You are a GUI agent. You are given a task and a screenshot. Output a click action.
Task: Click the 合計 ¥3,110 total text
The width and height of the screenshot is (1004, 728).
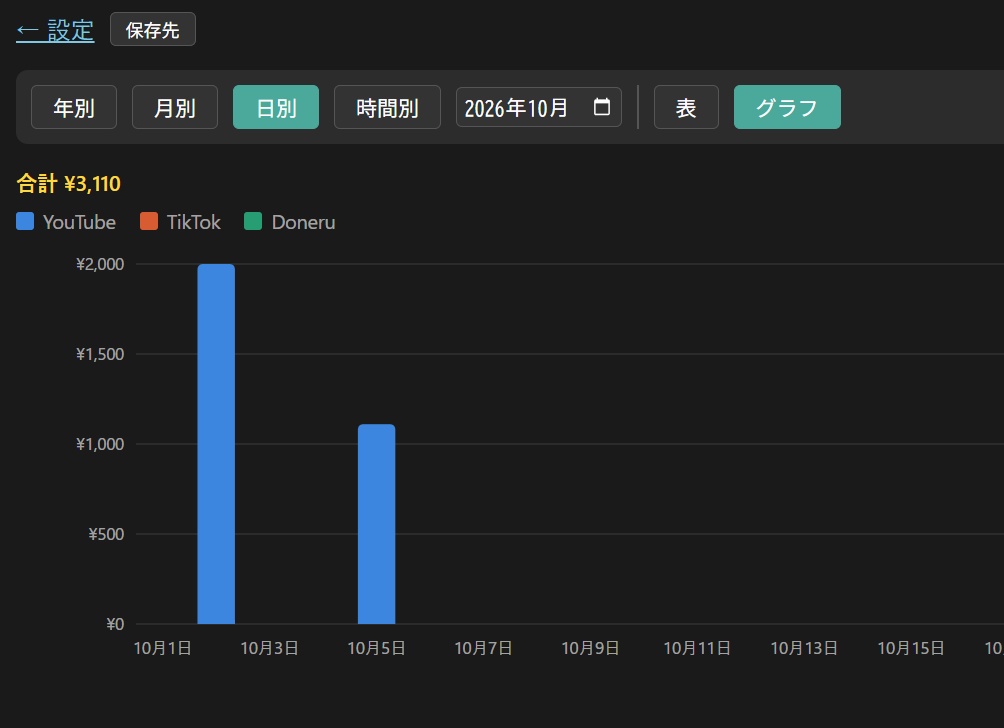(x=69, y=184)
